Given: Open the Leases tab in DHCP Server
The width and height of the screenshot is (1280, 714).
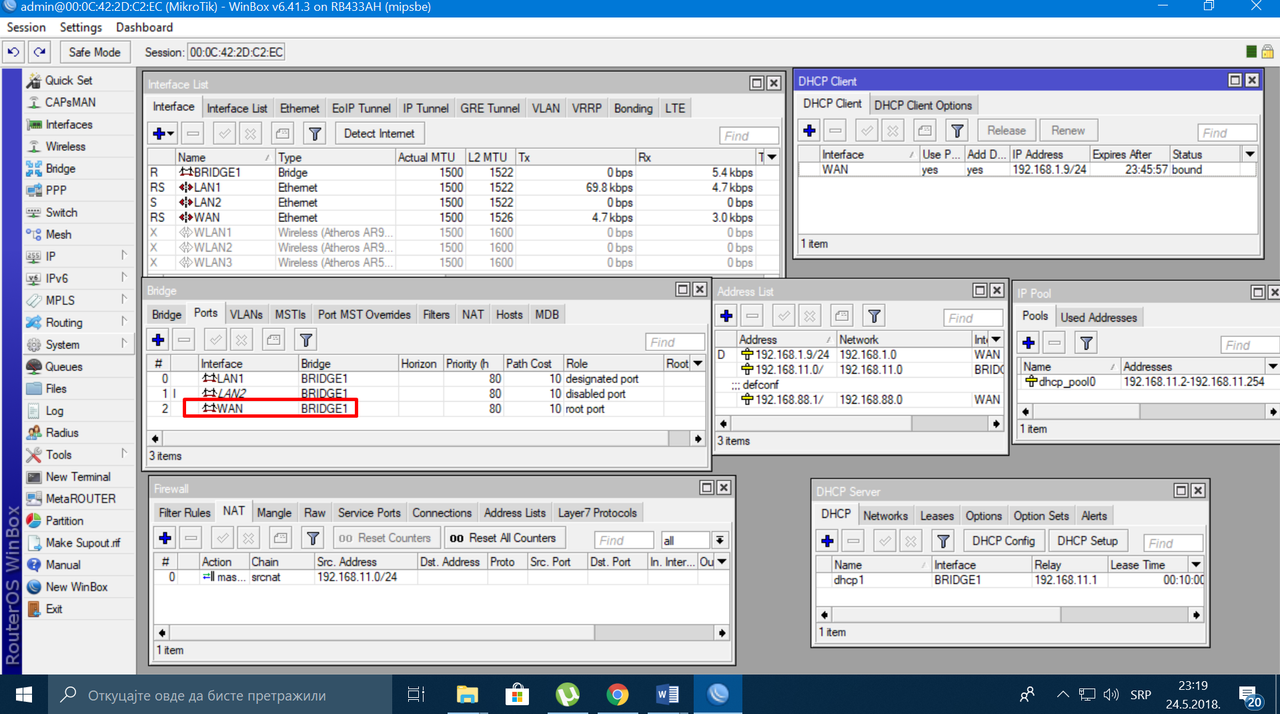Looking at the screenshot, I should tap(936, 515).
